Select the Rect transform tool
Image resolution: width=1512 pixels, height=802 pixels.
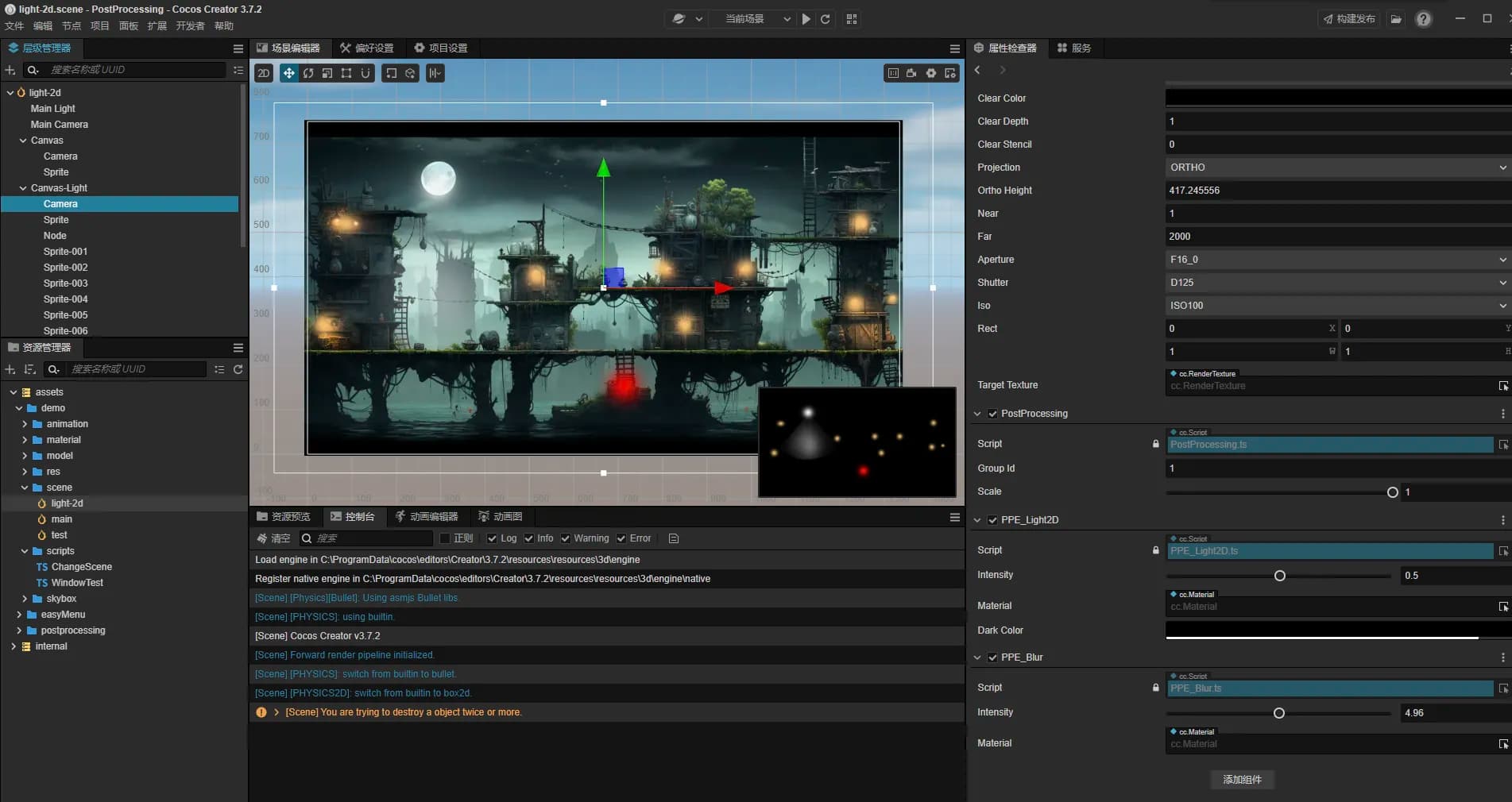[346, 73]
